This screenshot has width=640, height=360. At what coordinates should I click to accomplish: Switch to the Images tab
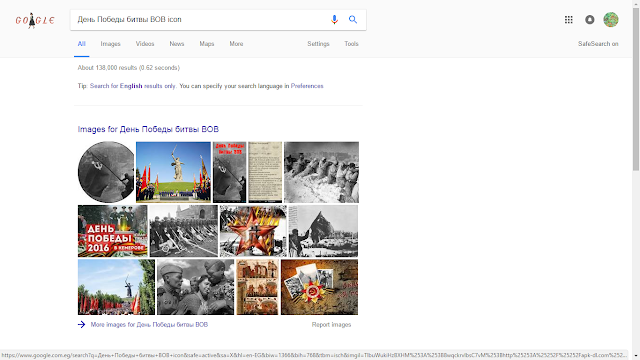(x=111, y=44)
